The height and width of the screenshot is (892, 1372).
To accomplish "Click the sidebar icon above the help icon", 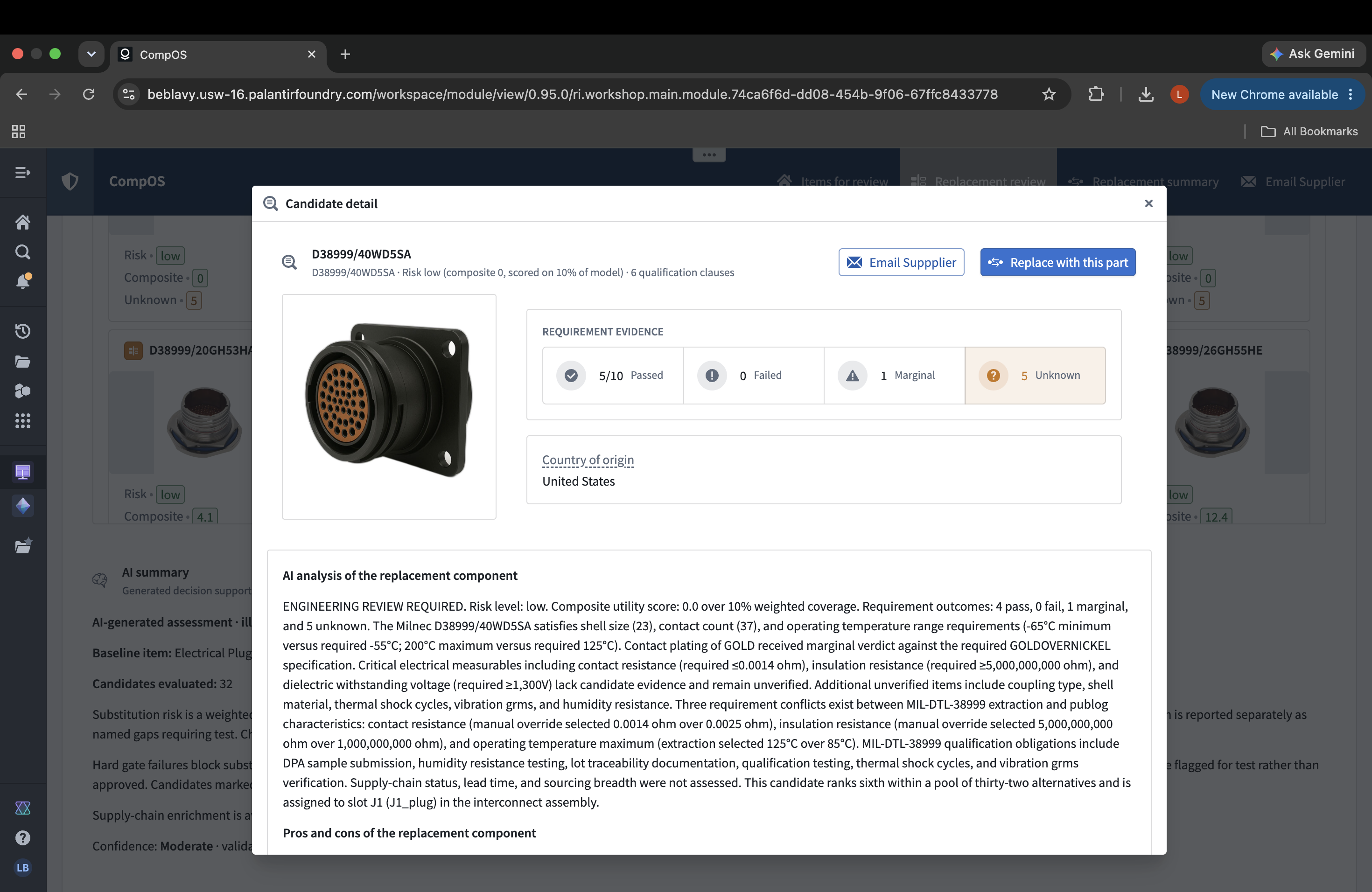I will pyautogui.click(x=22, y=808).
